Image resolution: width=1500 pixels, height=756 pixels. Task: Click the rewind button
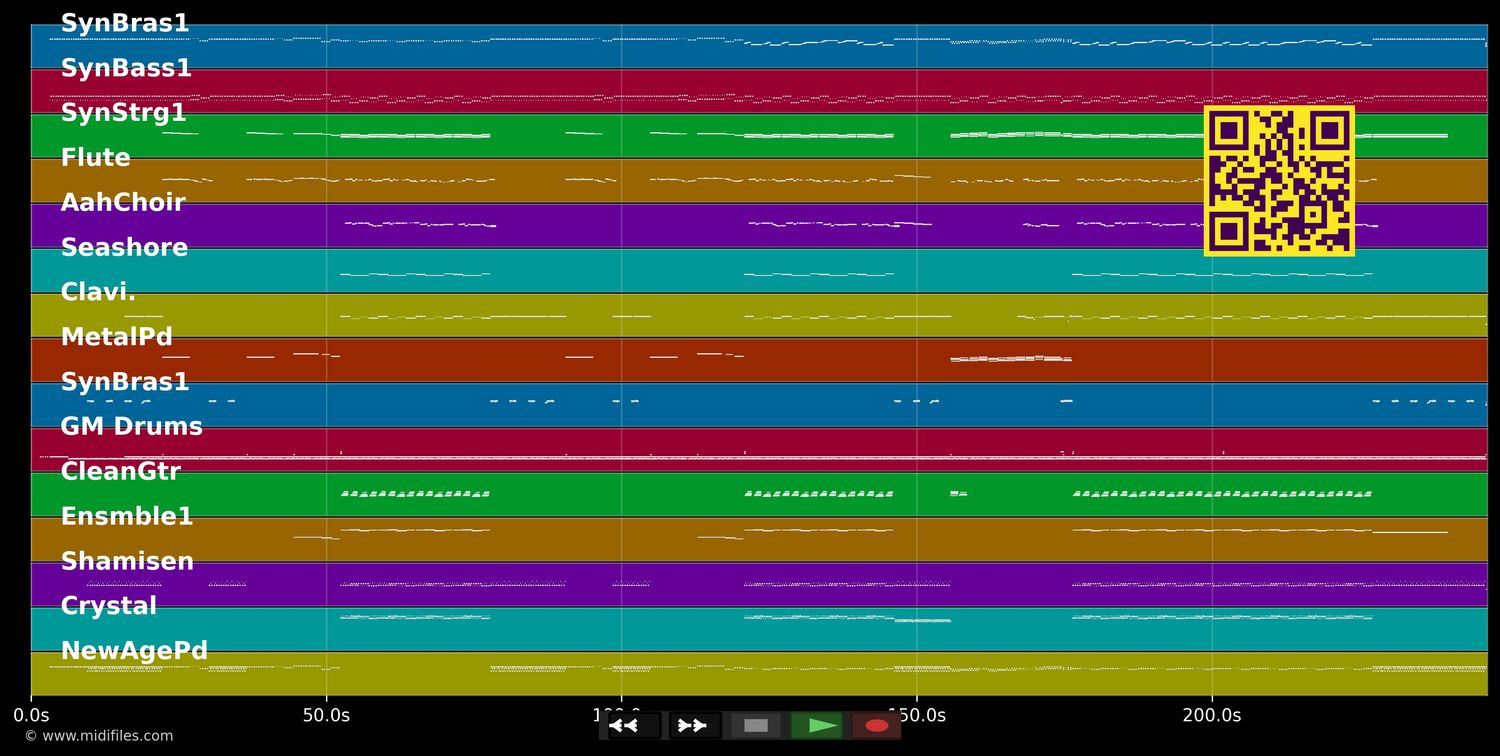(634, 726)
